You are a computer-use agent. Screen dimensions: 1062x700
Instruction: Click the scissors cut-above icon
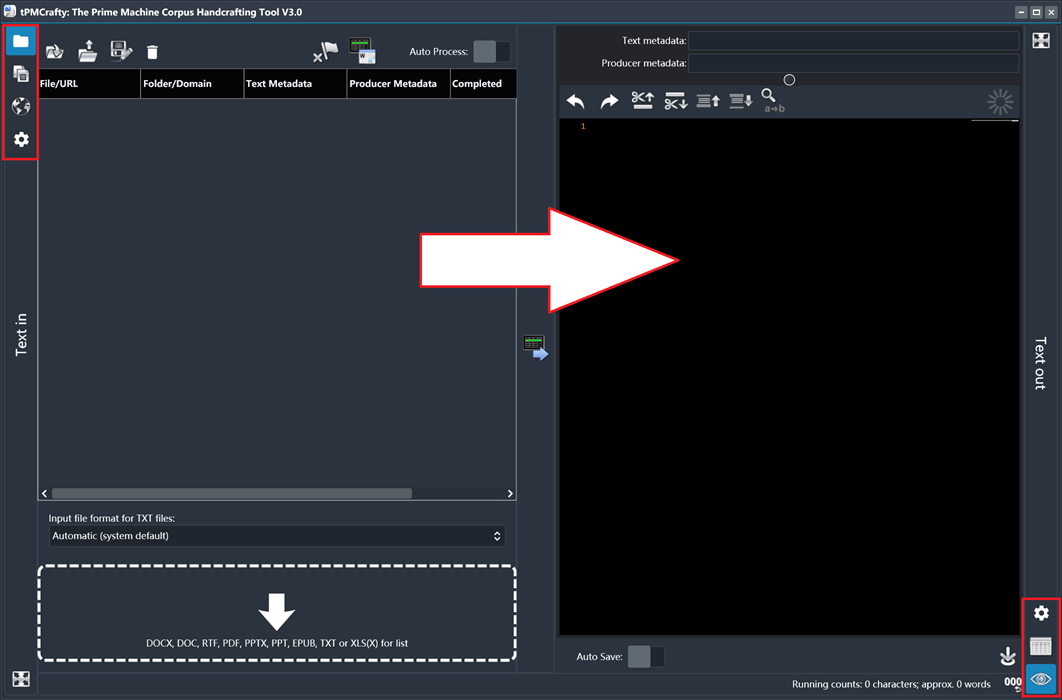[x=642, y=101]
